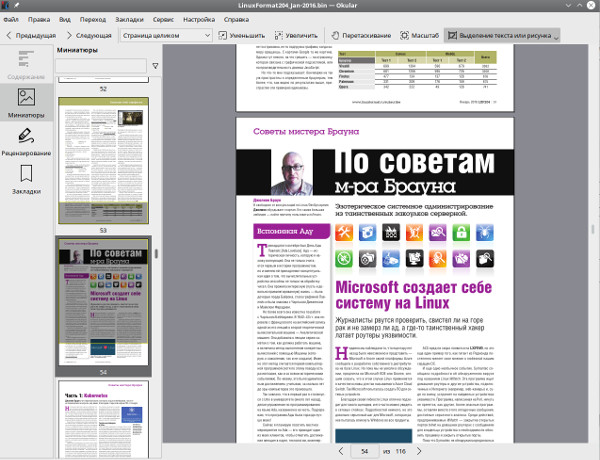
Task: Open the Сервис menu
Action: [163, 20]
